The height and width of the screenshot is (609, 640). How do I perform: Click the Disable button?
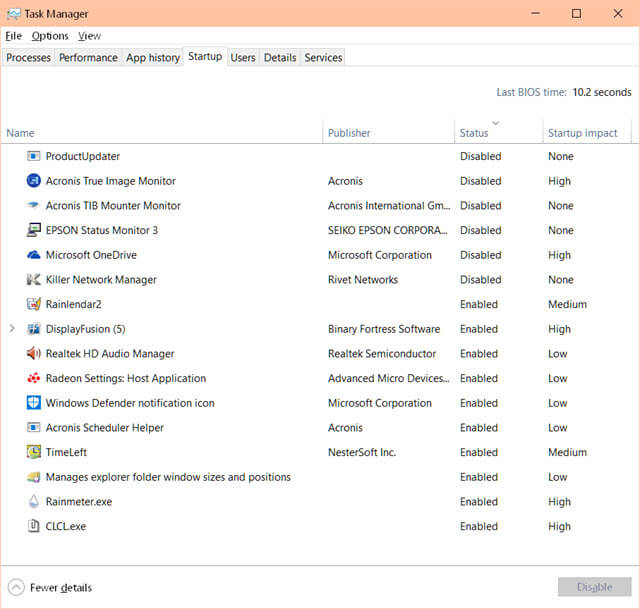coord(594,587)
